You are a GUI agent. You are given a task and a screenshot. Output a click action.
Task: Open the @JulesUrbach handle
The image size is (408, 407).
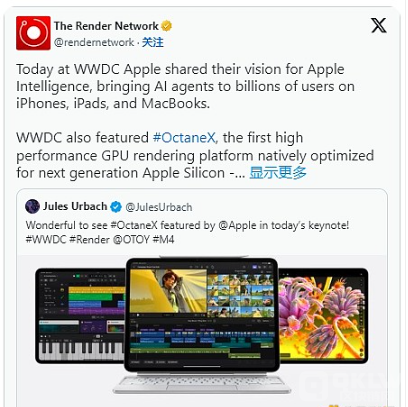159,207
